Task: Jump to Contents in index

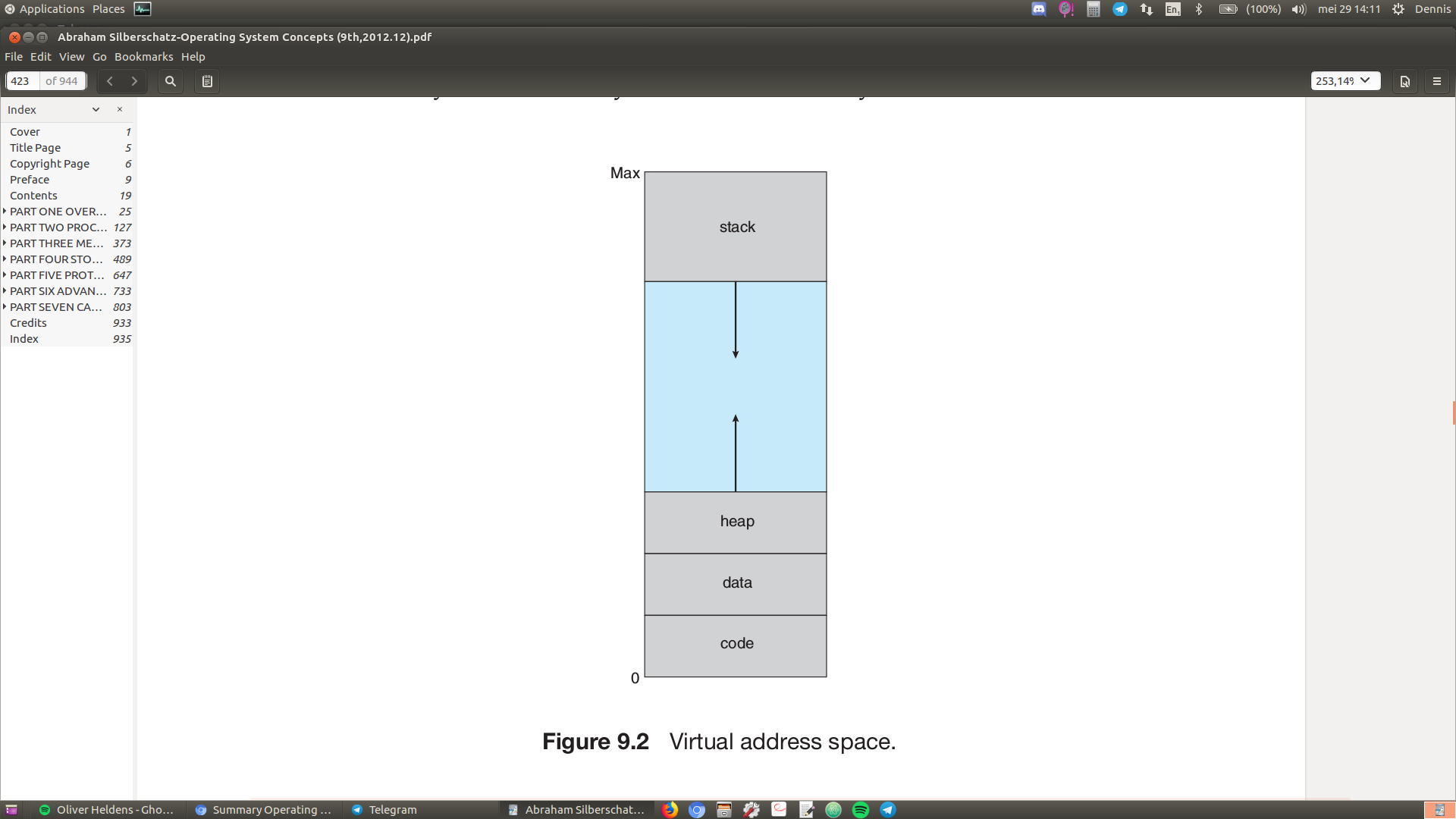Action: tap(33, 196)
